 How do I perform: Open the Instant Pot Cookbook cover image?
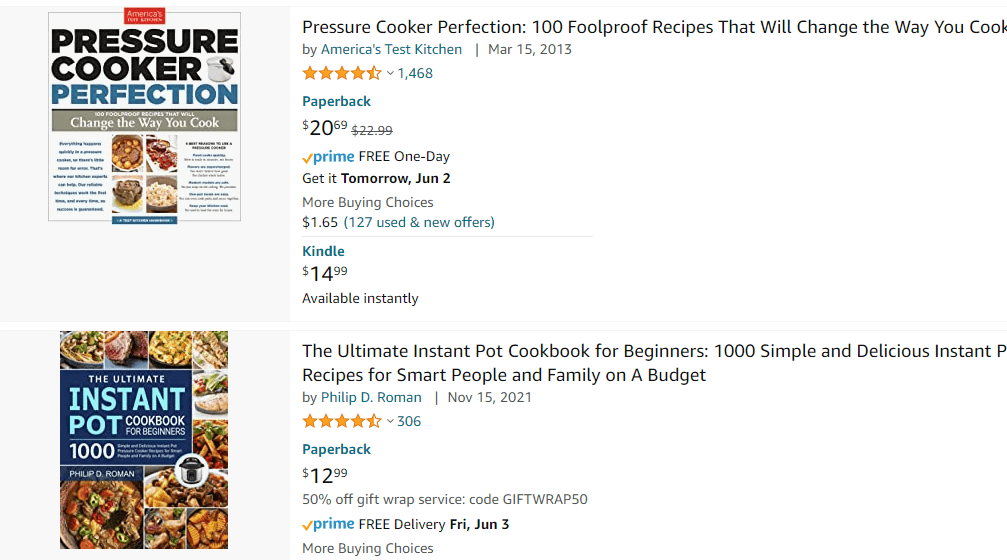(144, 440)
